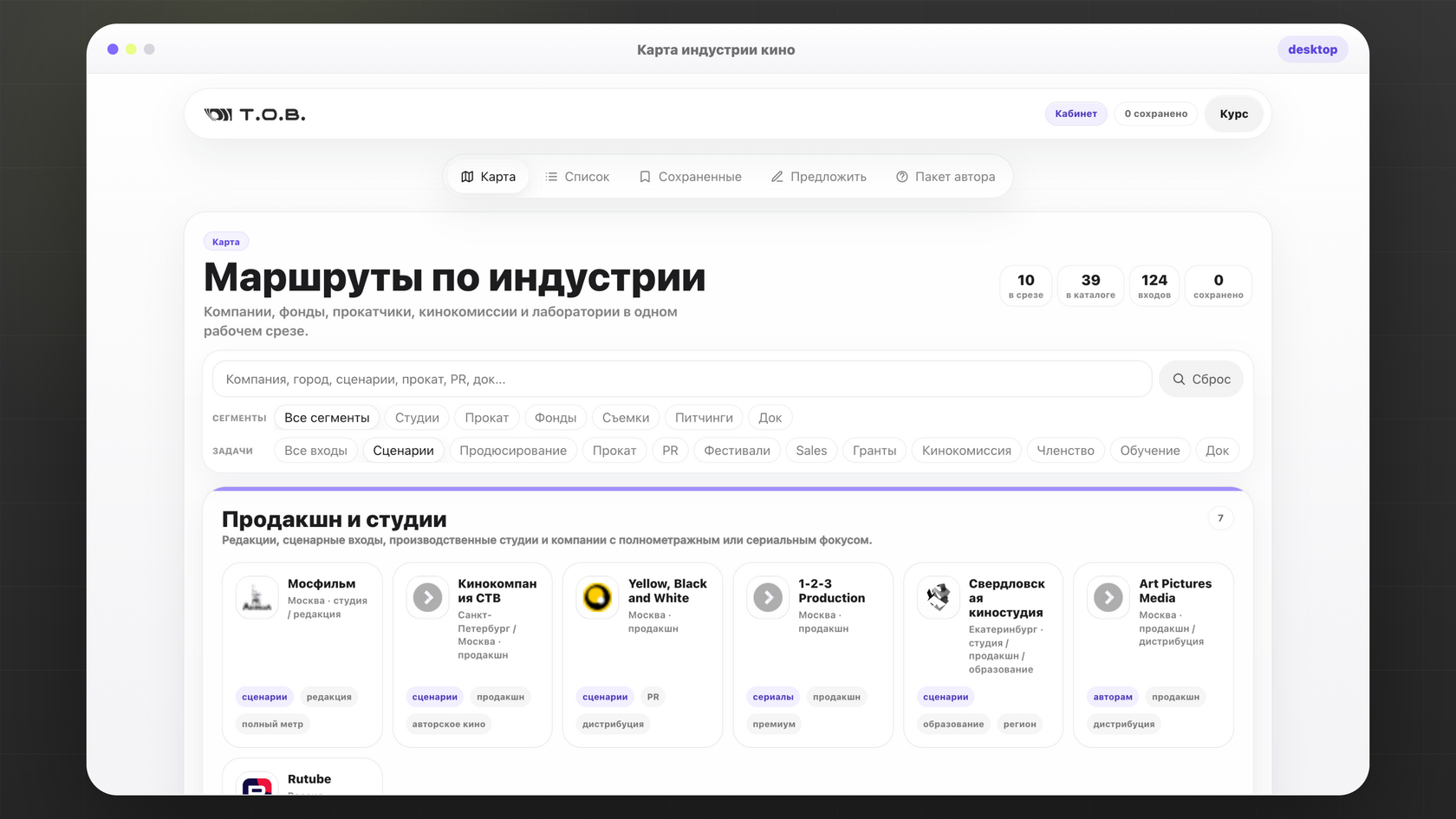This screenshot has height=819, width=1456.
Task: Click the 39 в каталоге counter
Action: coord(1090,285)
